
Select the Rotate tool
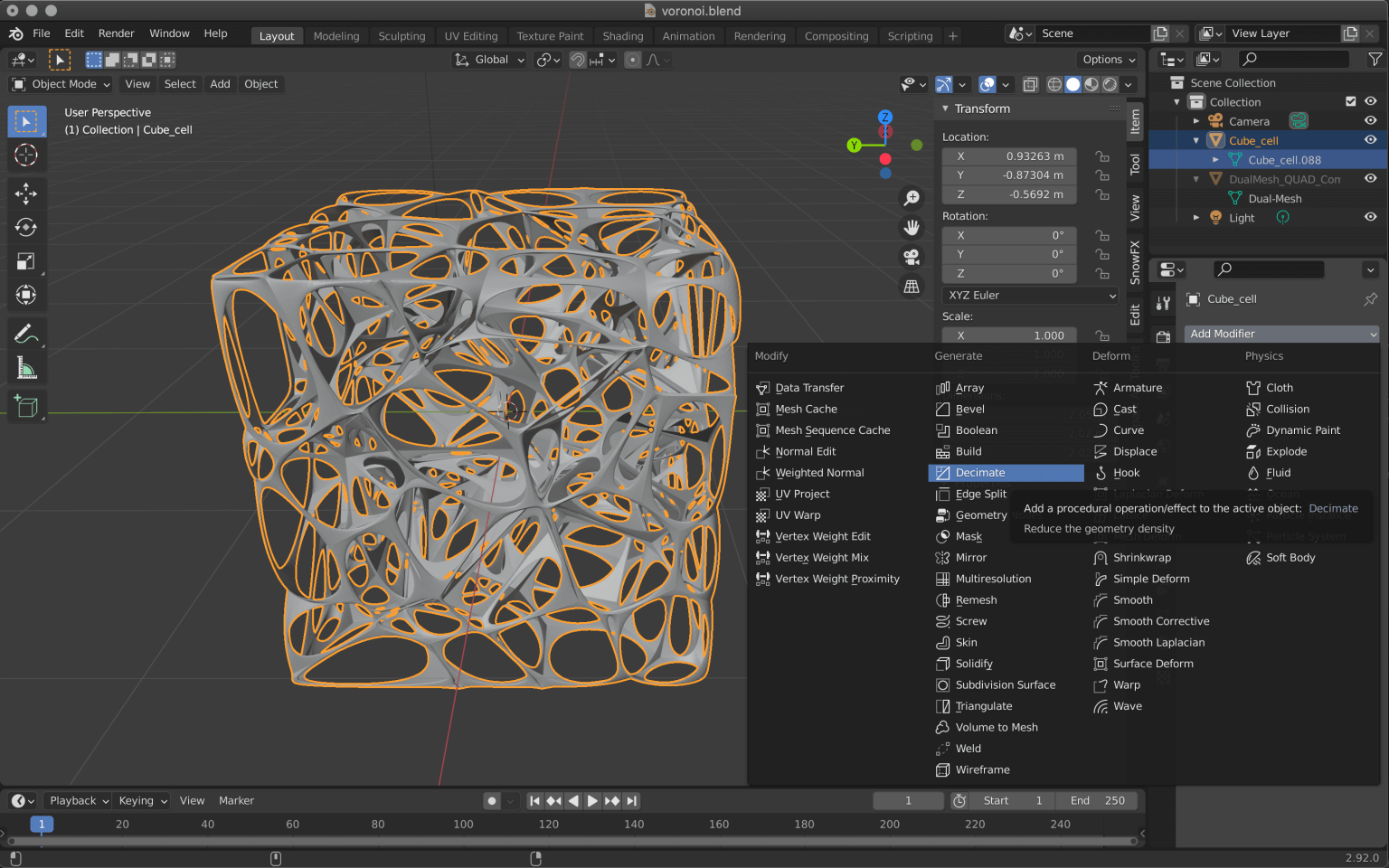coord(26,227)
